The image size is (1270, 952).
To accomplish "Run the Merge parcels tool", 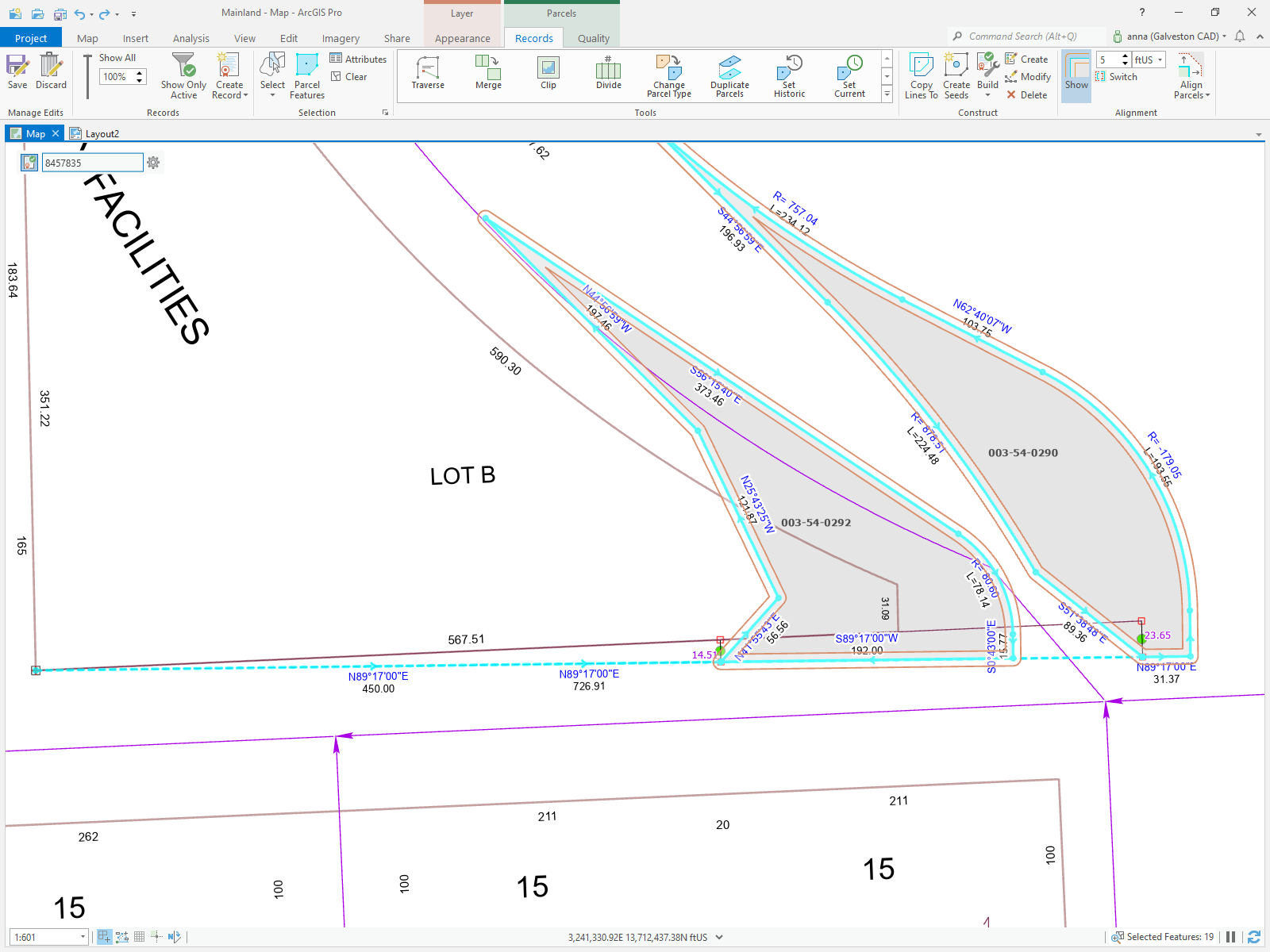I will [x=488, y=73].
